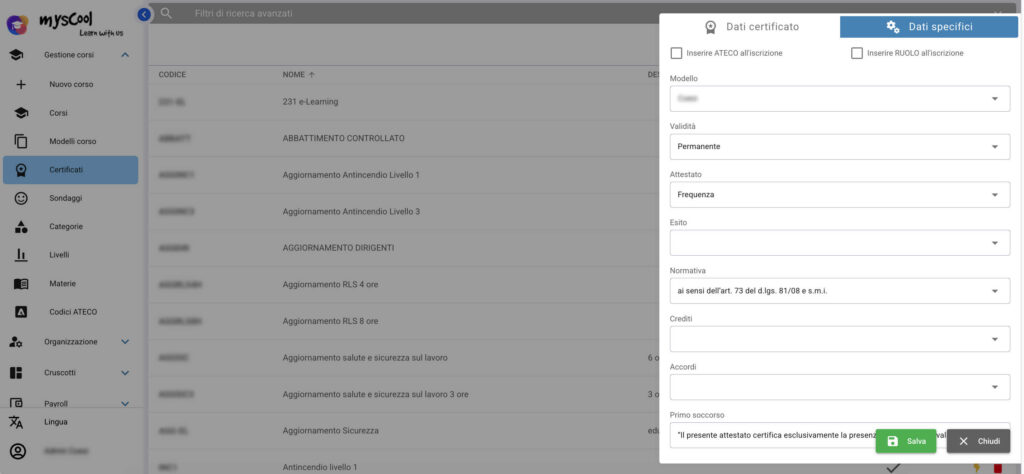Select the Sondaggi smiley icon
Image resolution: width=1024 pixels, height=474 pixels.
coord(21,198)
